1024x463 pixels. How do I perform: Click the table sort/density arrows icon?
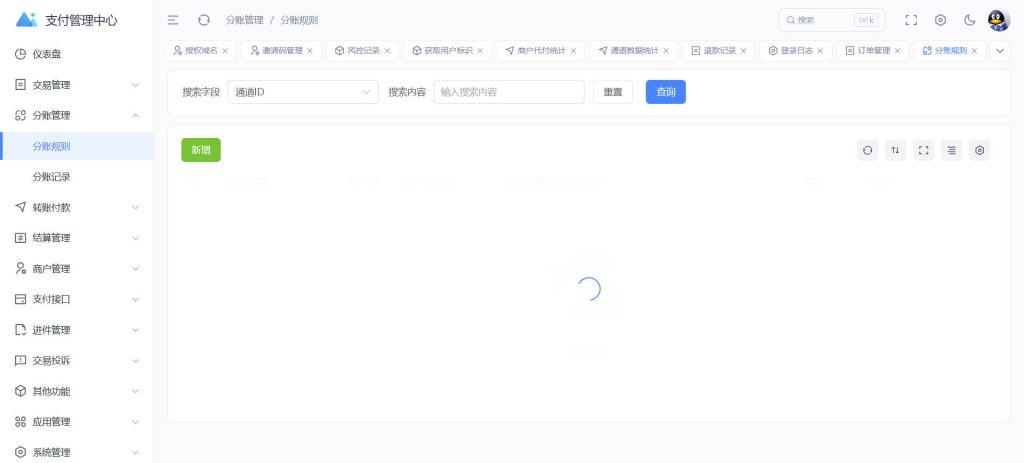895,150
